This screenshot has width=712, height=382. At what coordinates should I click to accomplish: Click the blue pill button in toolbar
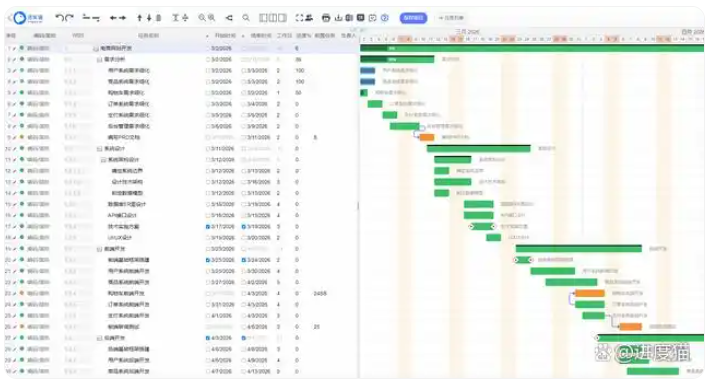pos(413,18)
